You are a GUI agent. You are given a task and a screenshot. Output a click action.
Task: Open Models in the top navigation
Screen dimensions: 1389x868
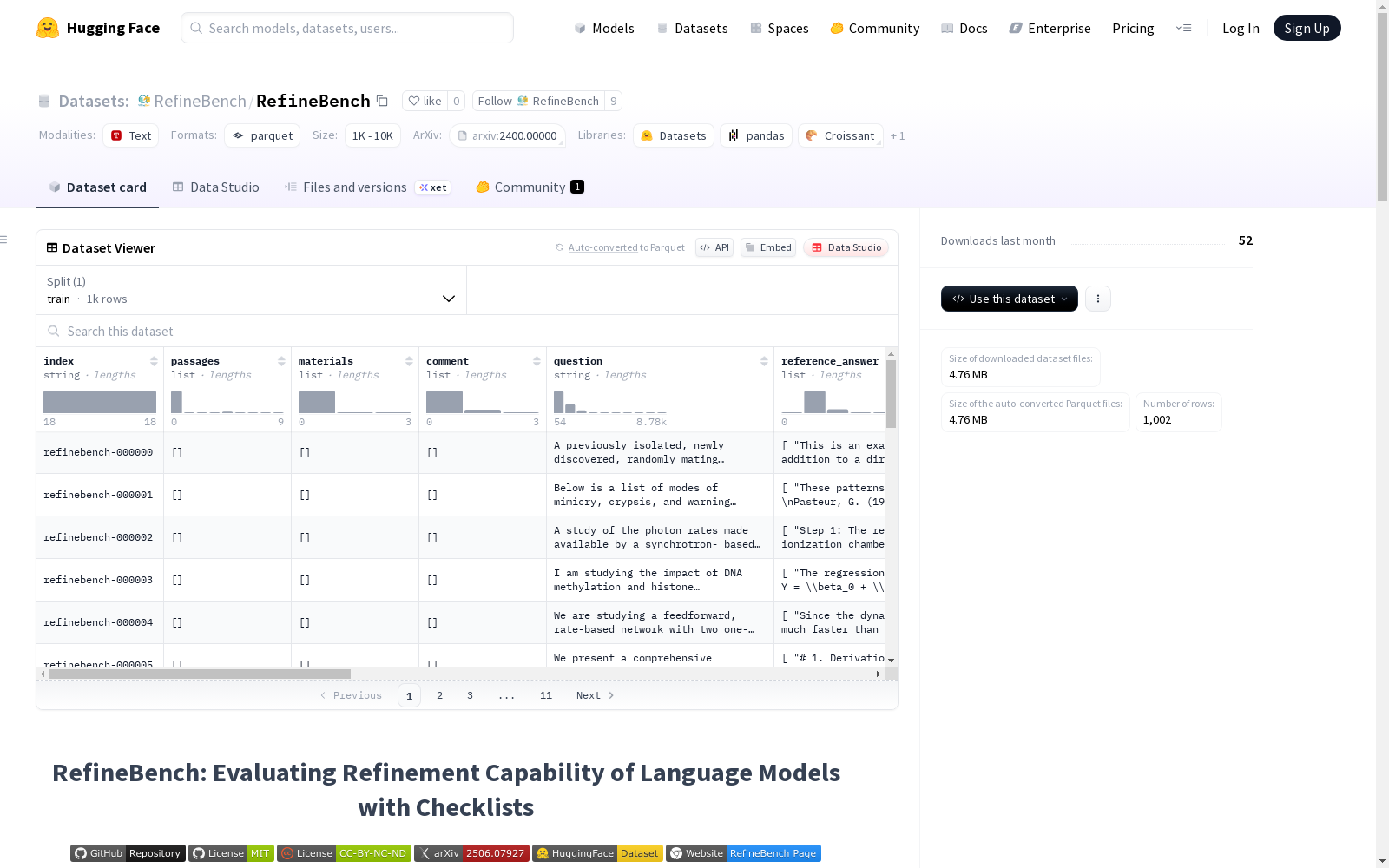click(604, 28)
